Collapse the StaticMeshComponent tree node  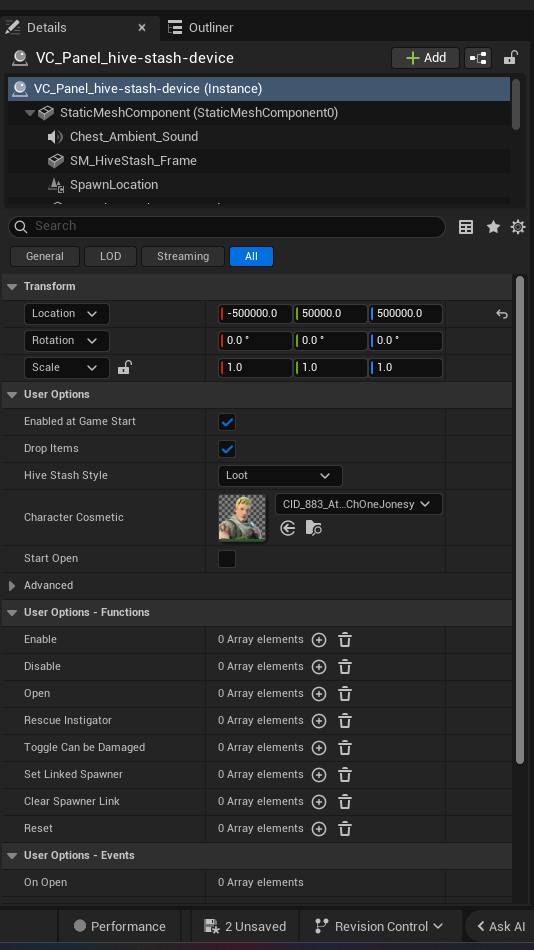point(29,113)
